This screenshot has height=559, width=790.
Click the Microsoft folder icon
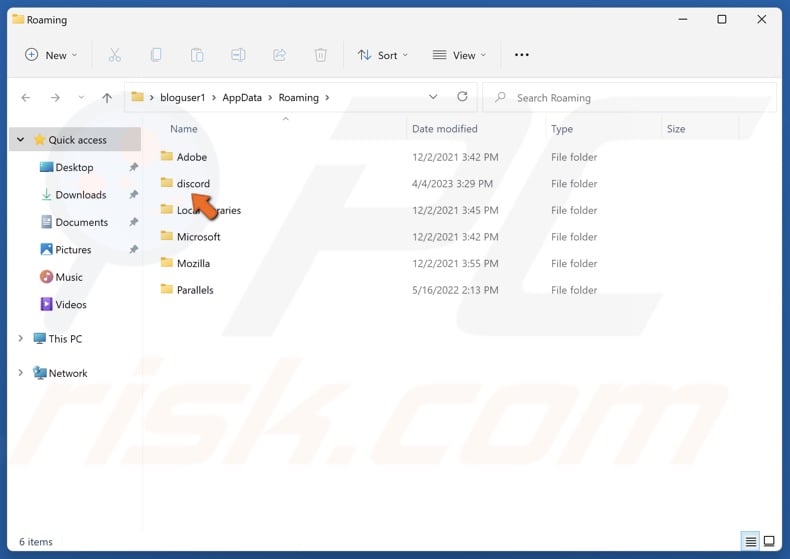(167, 236)
